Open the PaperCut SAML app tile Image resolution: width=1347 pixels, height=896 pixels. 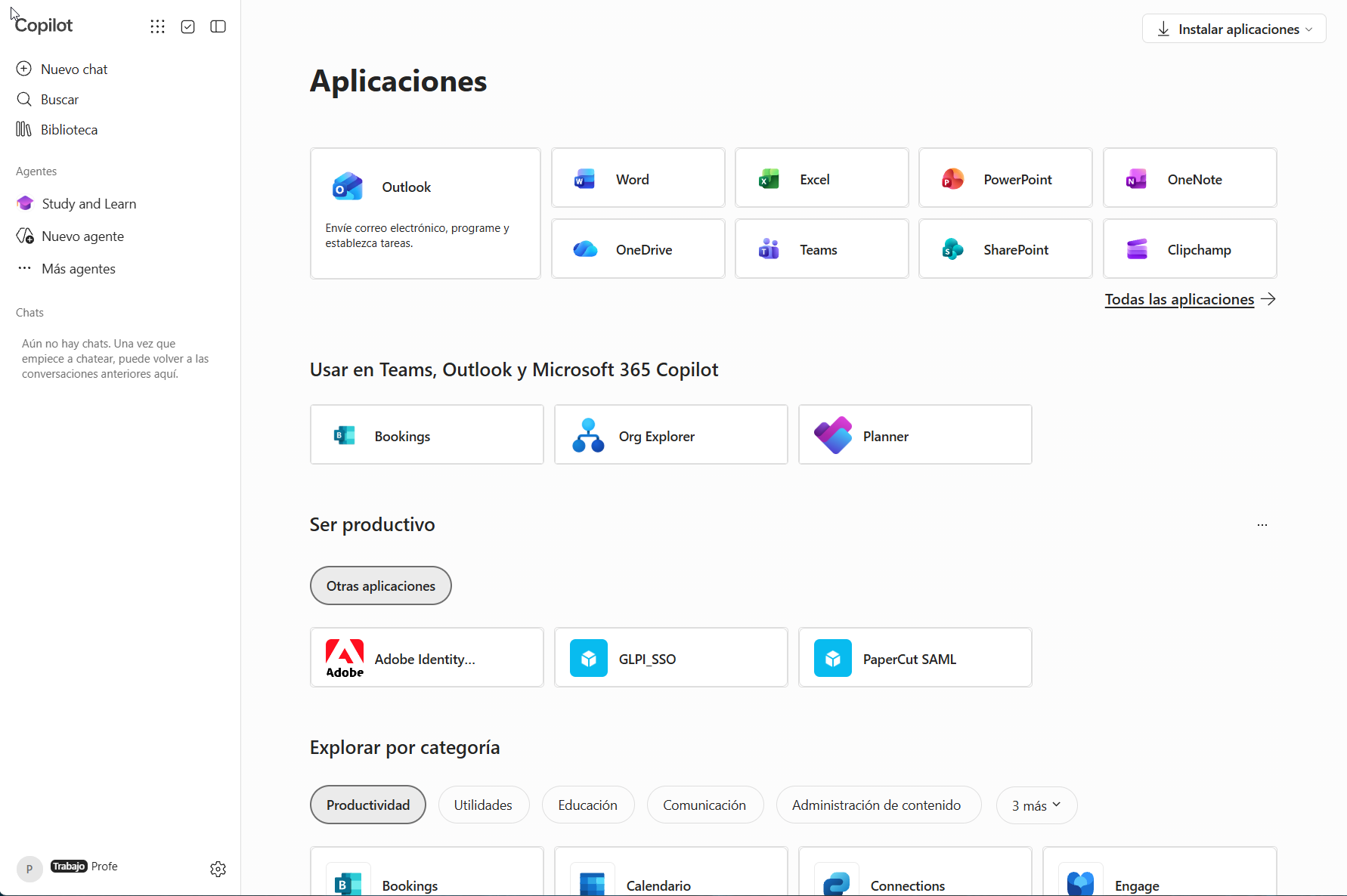click(915, 657)
